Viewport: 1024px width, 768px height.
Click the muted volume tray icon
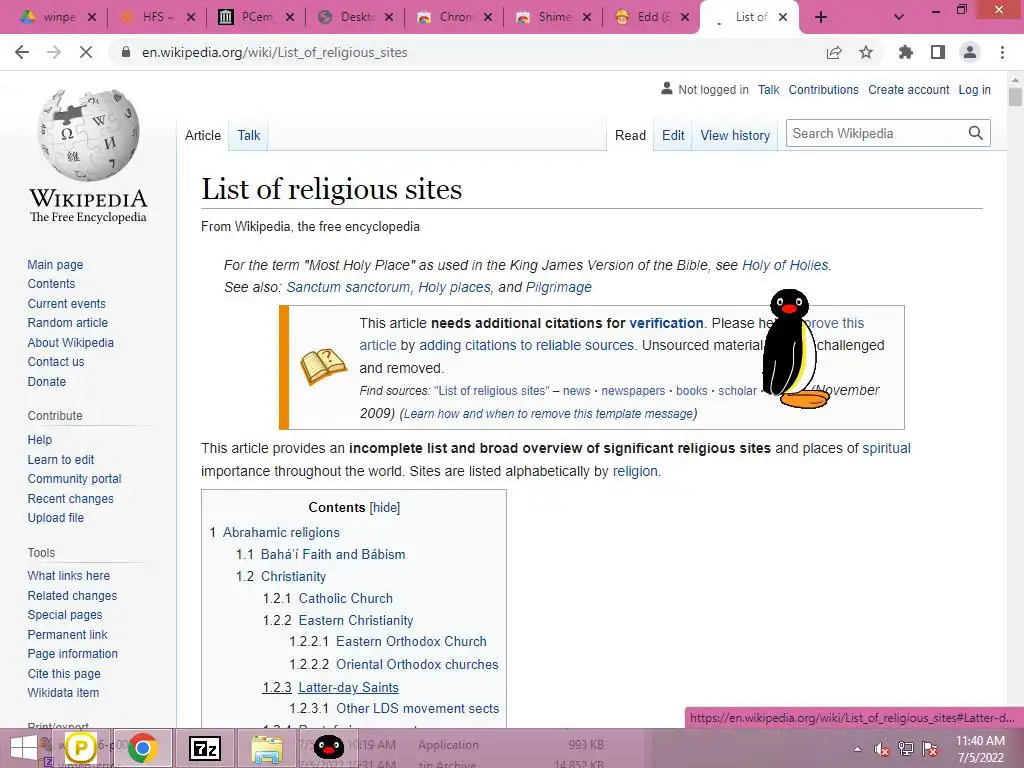click(882, 749)
